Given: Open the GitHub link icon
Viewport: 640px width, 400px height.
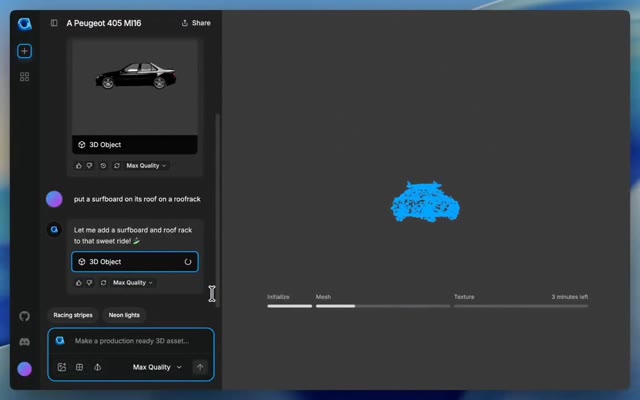Looking at the screenshot, I should [x=24, y=316].
